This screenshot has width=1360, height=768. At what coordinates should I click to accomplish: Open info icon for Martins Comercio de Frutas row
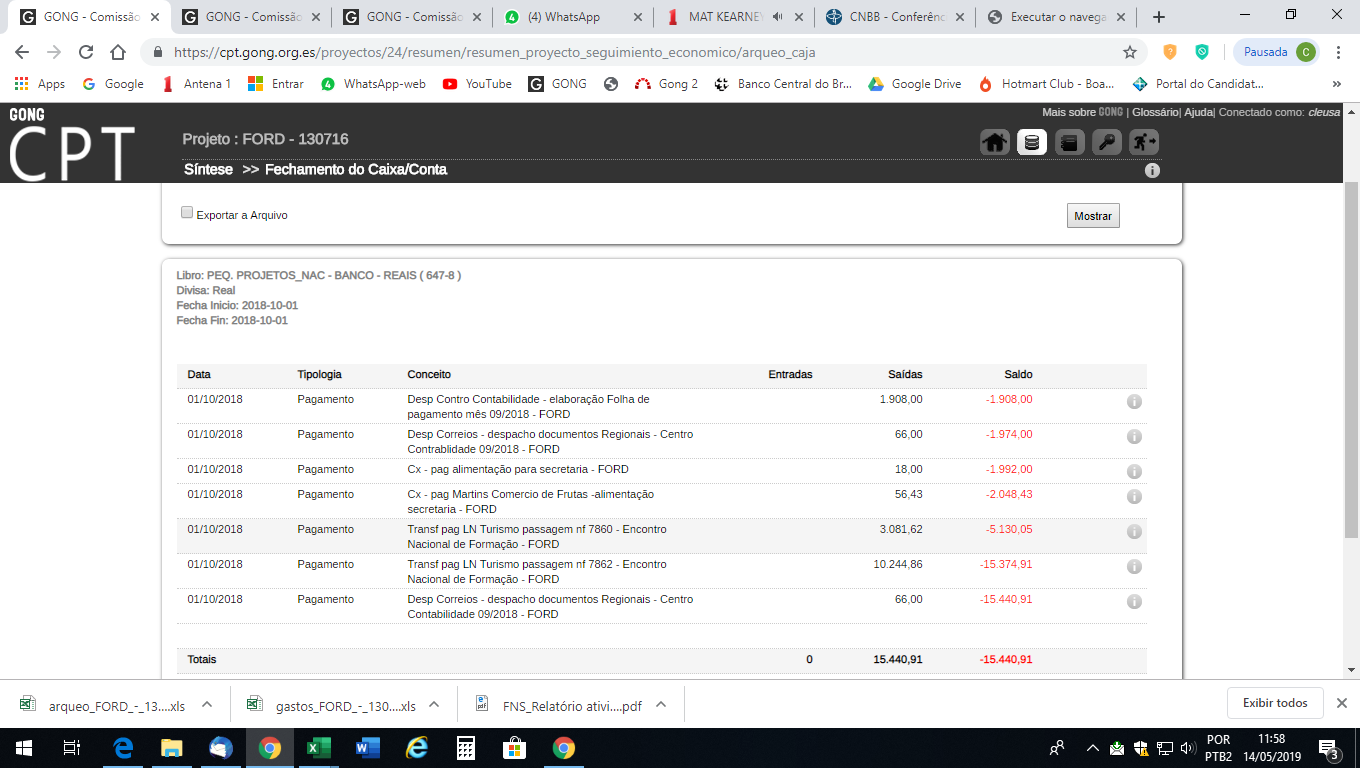pyautogui.click(x=1134, y=497)
